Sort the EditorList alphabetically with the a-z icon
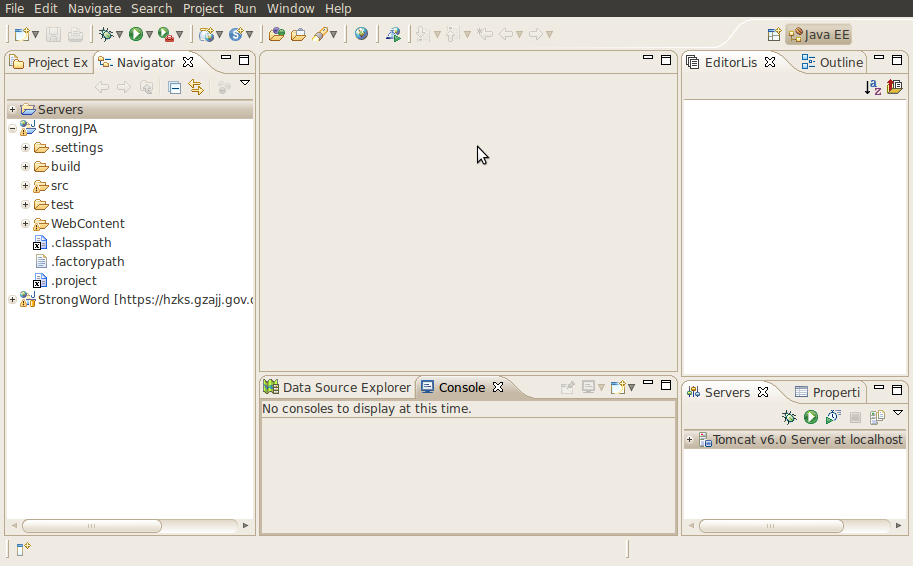Viewport: 913px width, 566px height. (872, 87)
